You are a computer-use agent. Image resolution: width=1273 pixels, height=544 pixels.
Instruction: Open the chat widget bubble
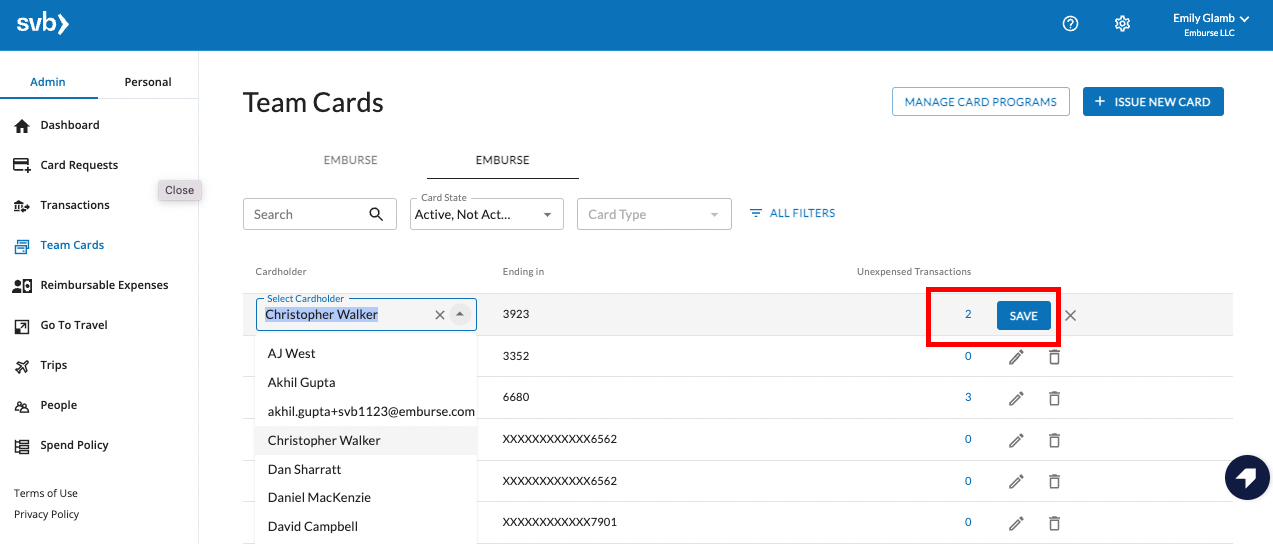pyautogui.click(x=1246, y=477)
